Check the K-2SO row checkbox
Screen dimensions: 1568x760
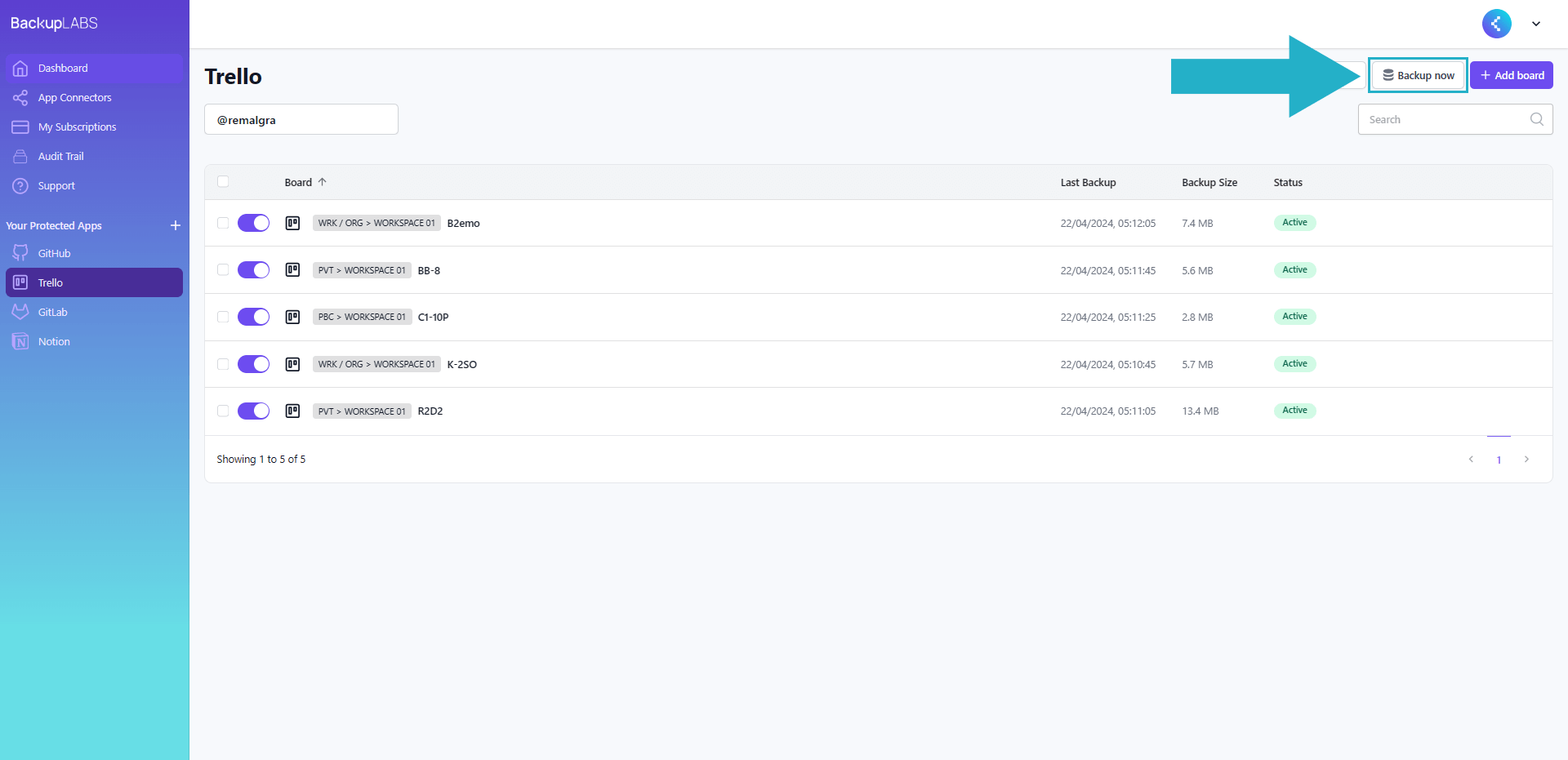pyautogui.click(x=223, y=364)
